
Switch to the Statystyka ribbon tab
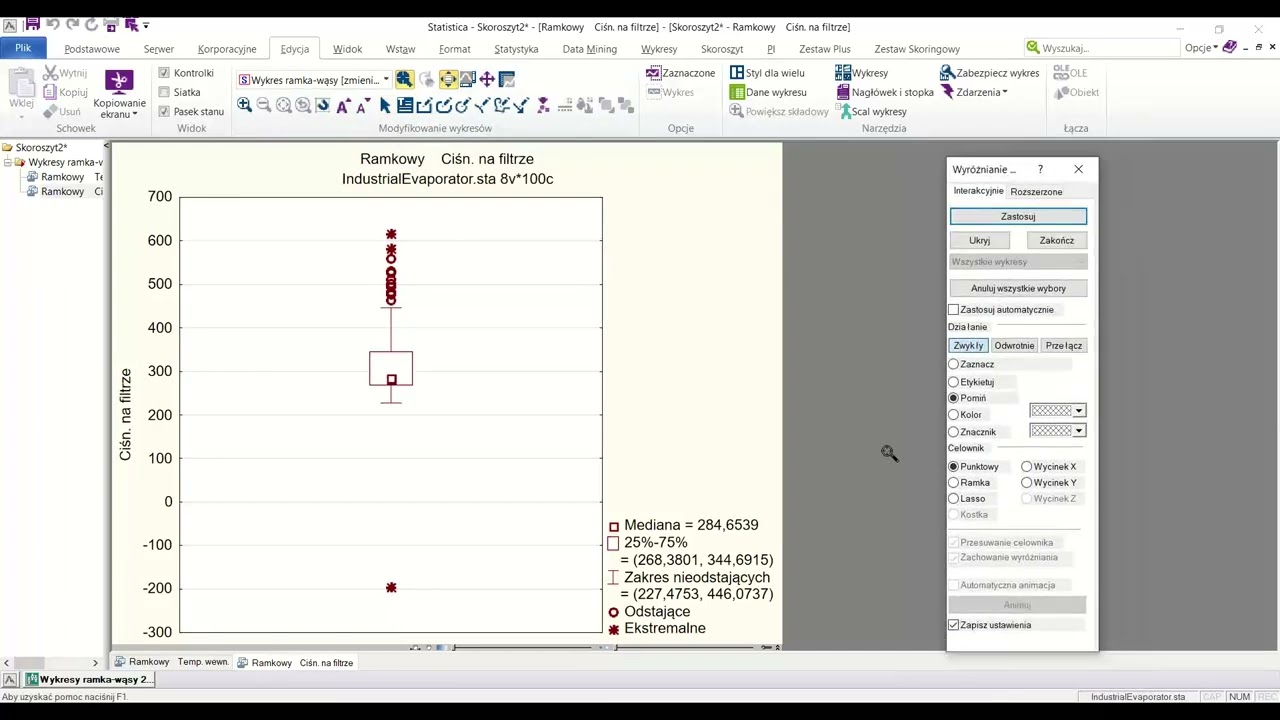pyautogui.click(x=516, y=48)
